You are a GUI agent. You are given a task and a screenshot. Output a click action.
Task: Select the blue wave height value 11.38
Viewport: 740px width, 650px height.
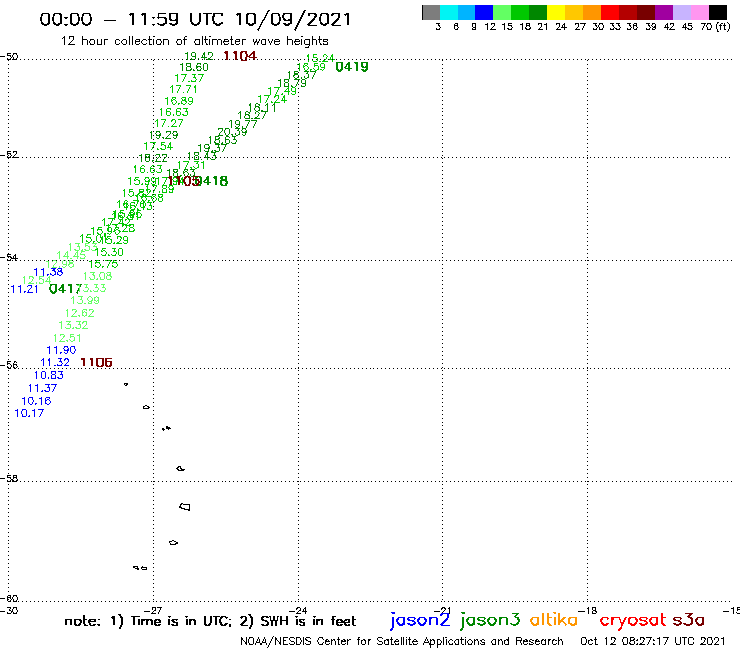(x=48, y=272)
